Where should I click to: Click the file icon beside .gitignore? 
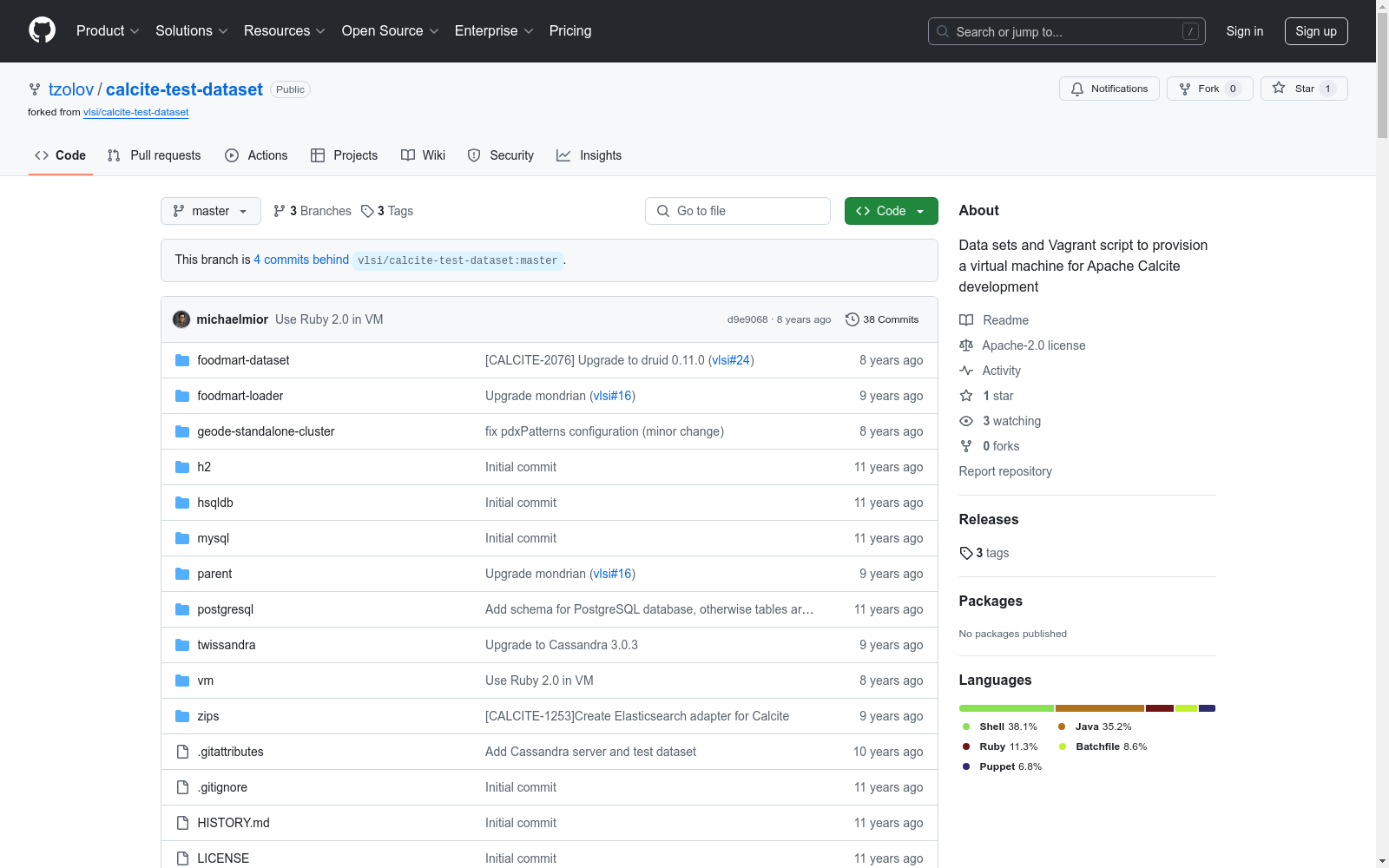tap(182, 787)
